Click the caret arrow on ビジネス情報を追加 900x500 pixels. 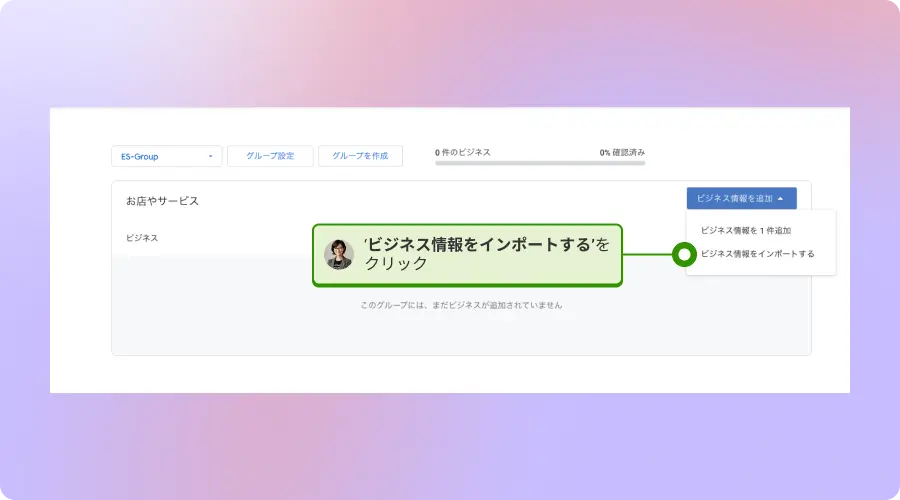tap(781, 199)
